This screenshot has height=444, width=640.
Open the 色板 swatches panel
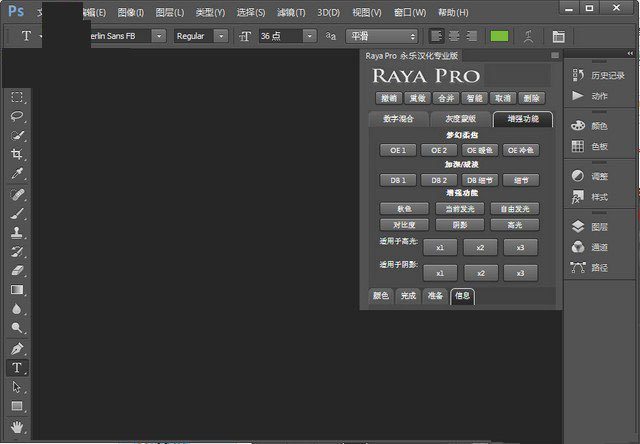[590, 146]
